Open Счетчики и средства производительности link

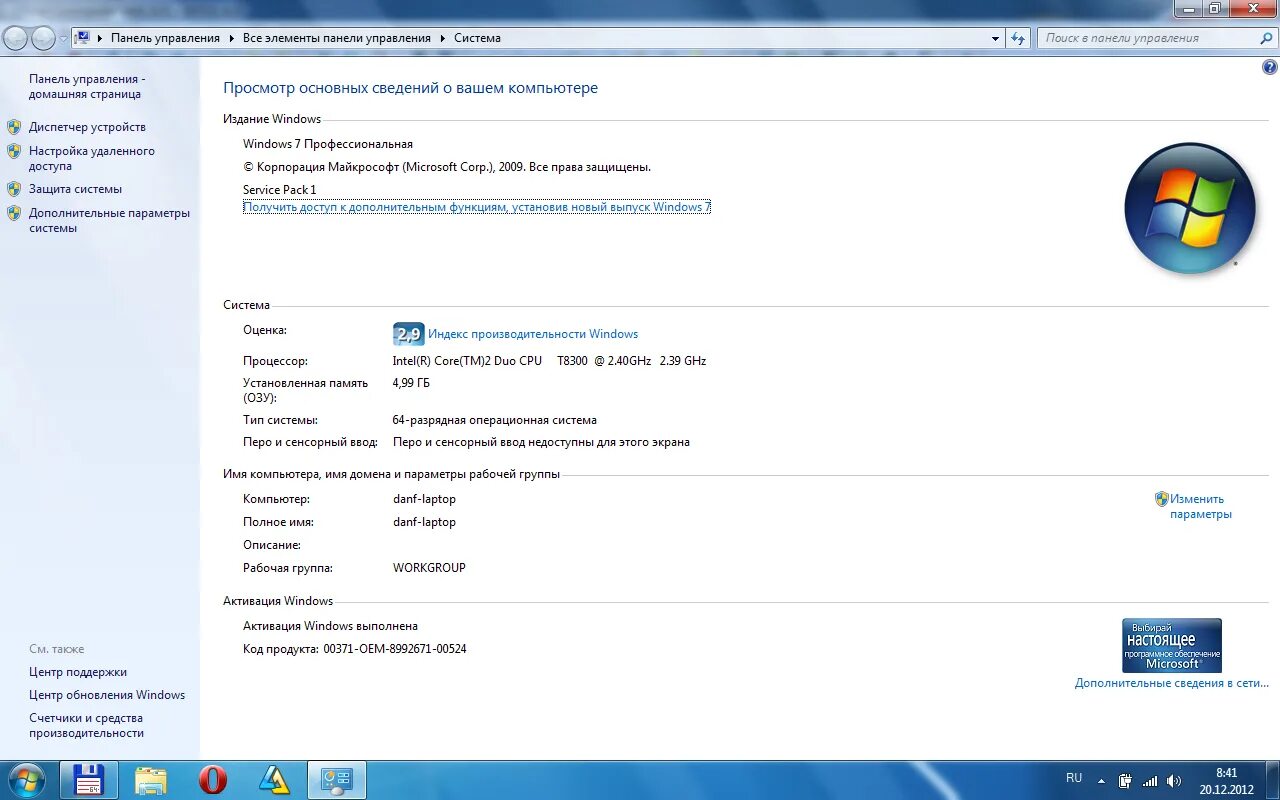click(87, 725)
